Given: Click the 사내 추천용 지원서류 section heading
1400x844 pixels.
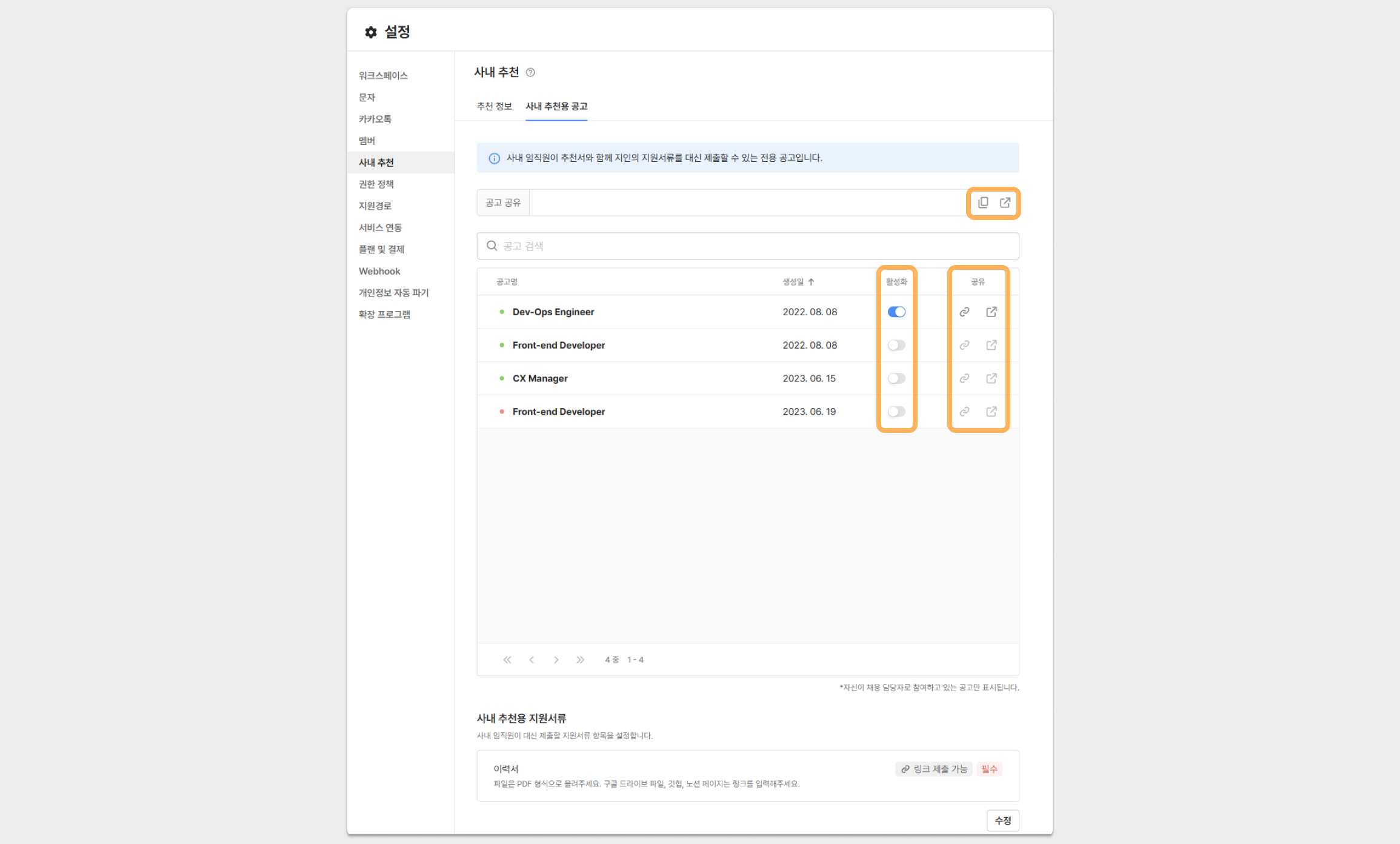Looking at the screenshot, I should pyautogui.click(x=521, y=718).
